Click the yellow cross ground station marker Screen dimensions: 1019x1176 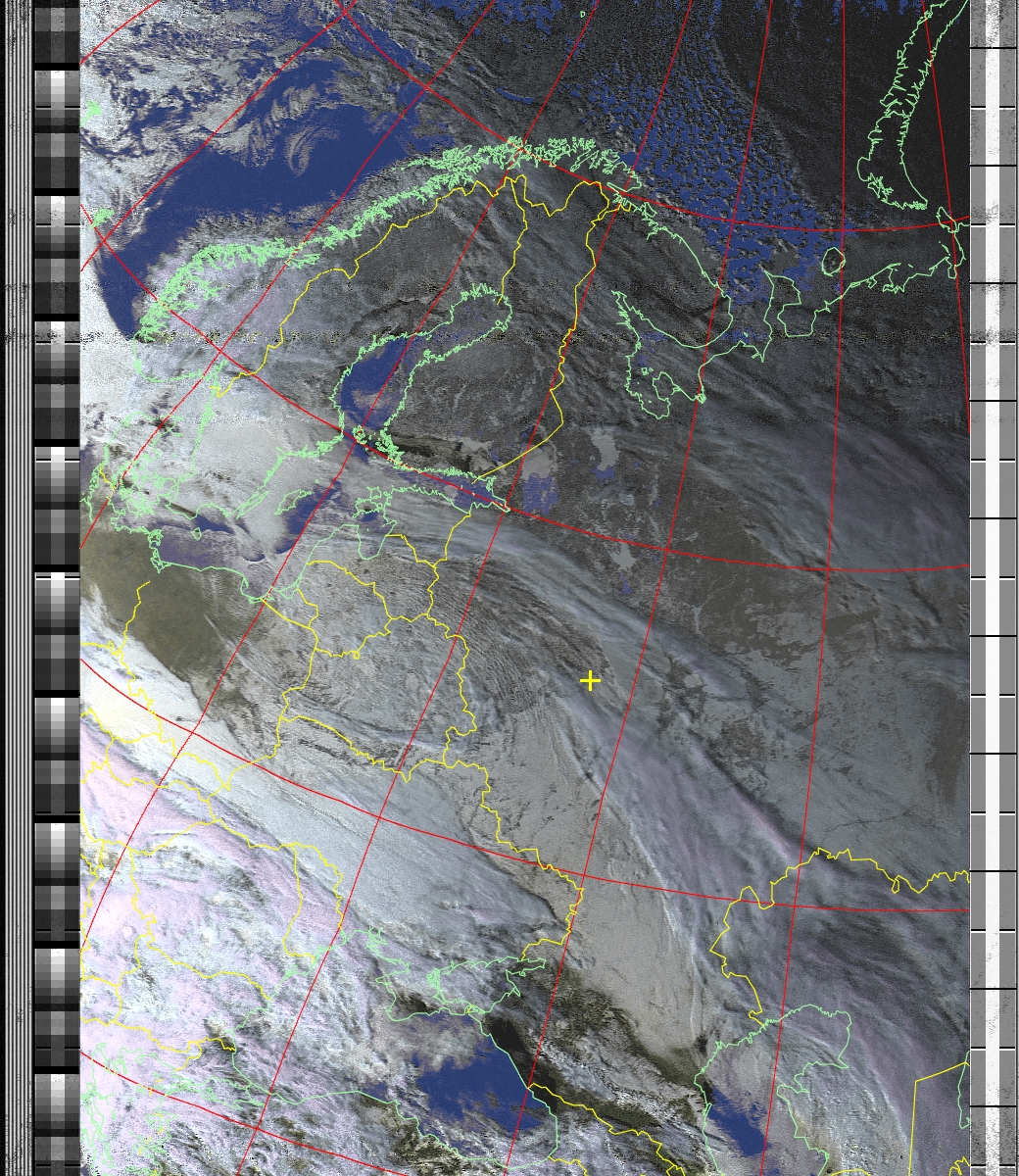[590, 680]
